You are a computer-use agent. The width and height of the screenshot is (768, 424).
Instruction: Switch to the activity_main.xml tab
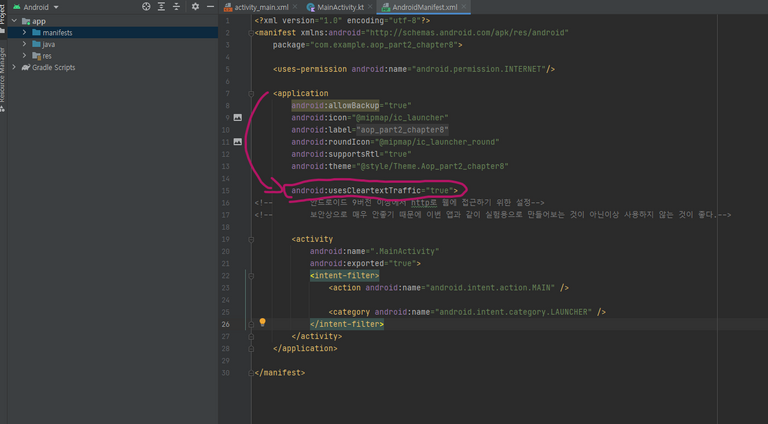pyautogui.click(x=261, y=7)
